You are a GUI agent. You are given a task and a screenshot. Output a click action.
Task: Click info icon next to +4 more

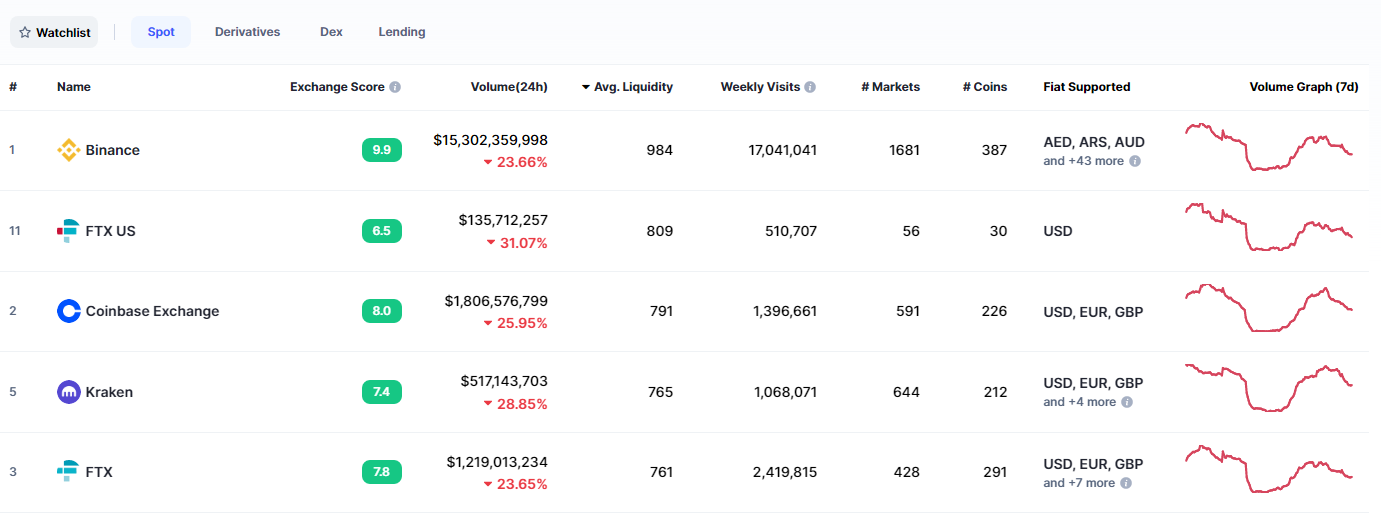[x=1127, y=402]
